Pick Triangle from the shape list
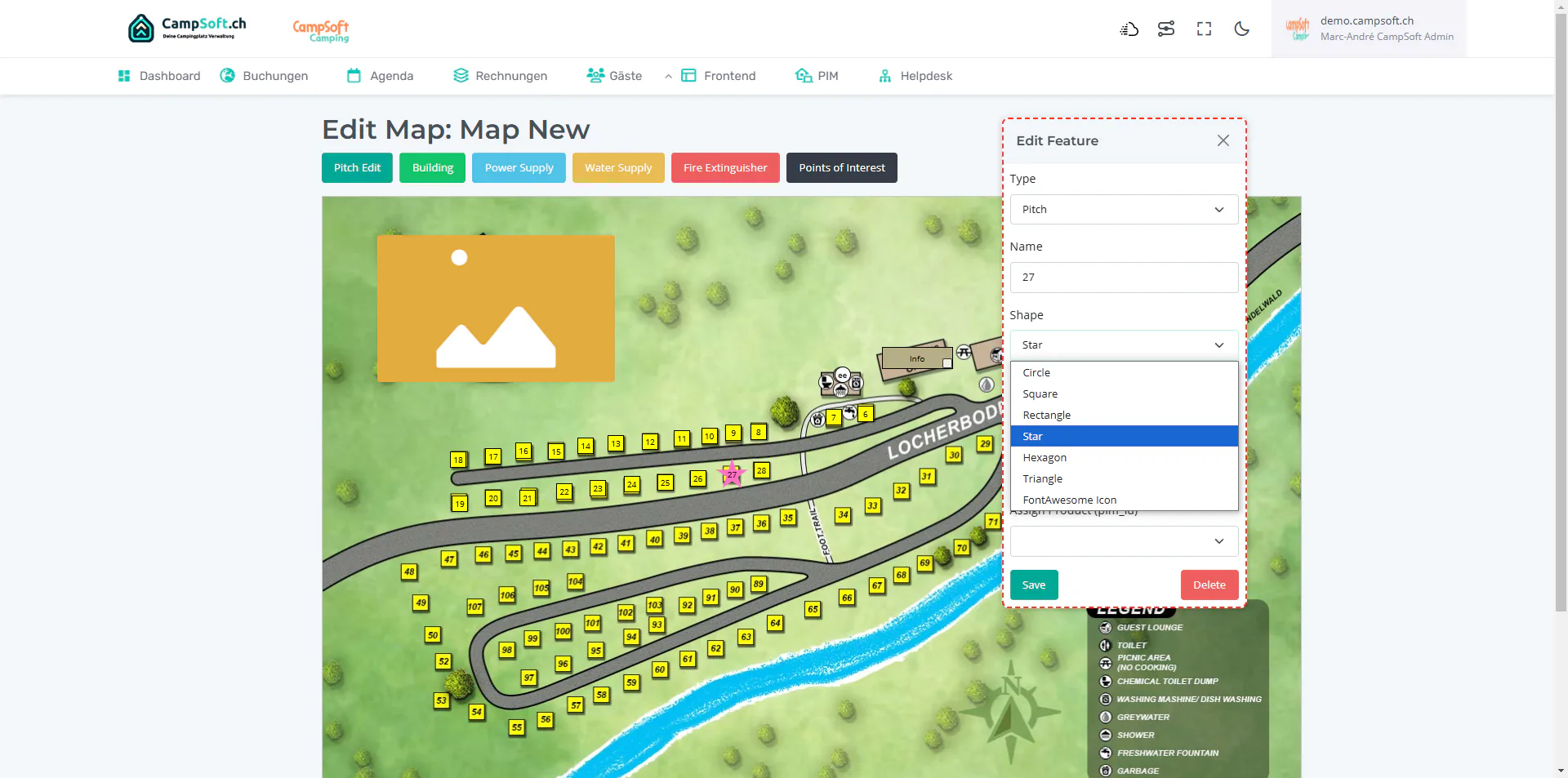Screen dimensions: 1568x778 1124,479
